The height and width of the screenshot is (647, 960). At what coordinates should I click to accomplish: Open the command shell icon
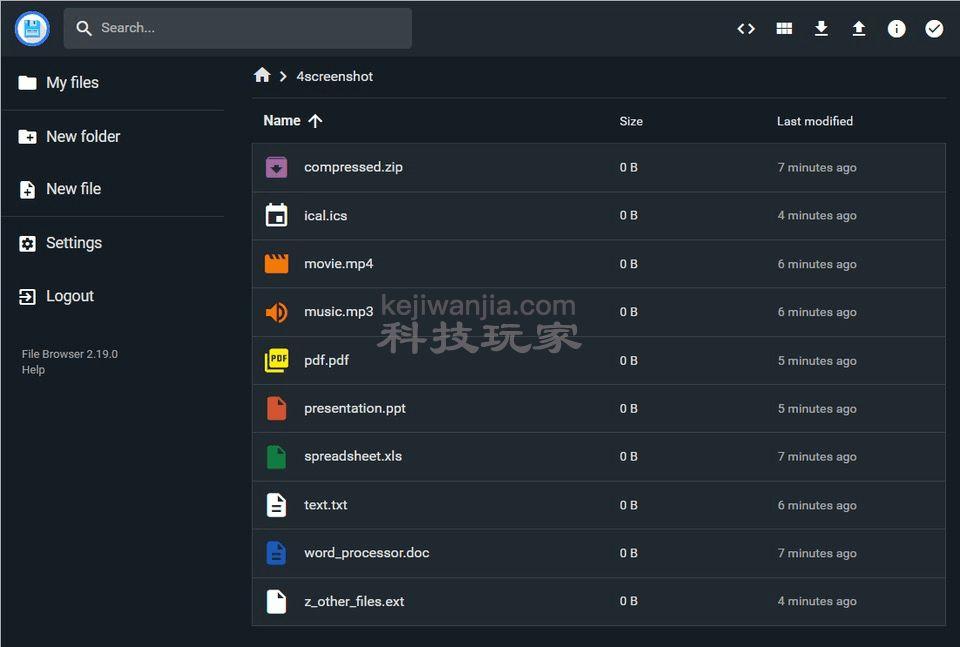tap(746, 28)
